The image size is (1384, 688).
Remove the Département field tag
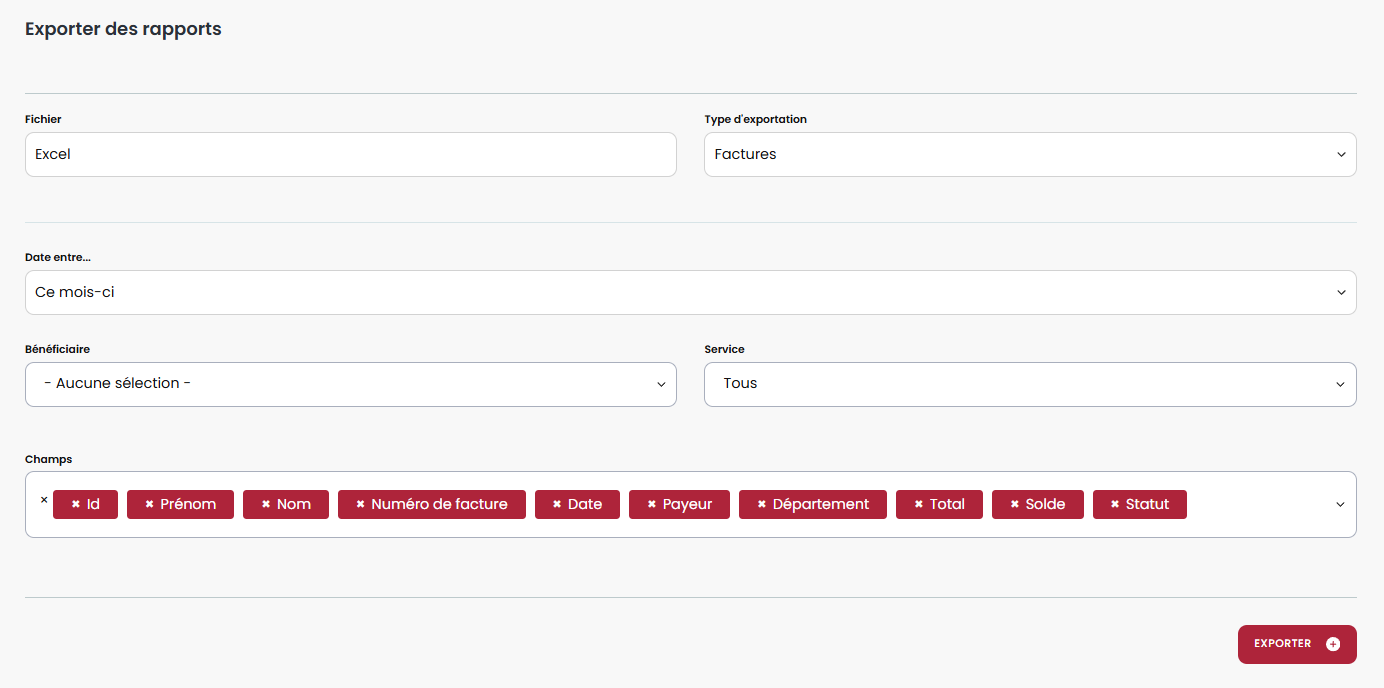(x=761, y=505)
